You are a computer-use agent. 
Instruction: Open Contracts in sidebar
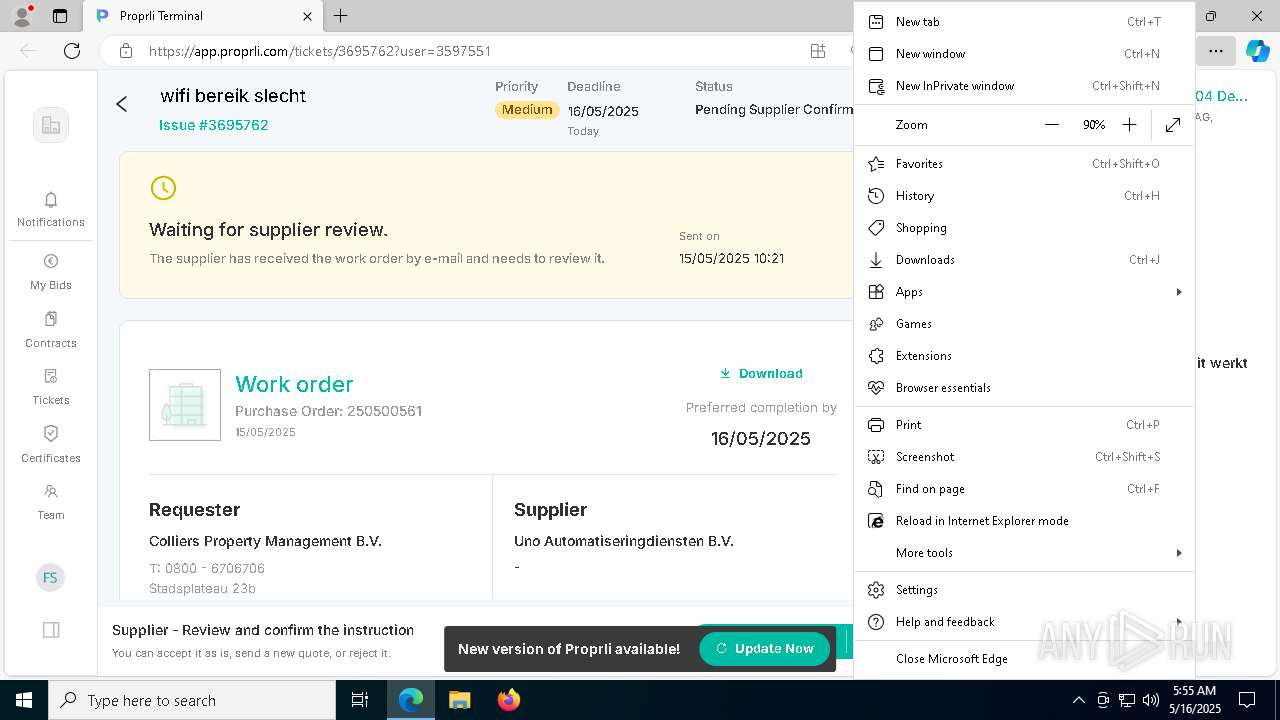click(x=51, y=330)
